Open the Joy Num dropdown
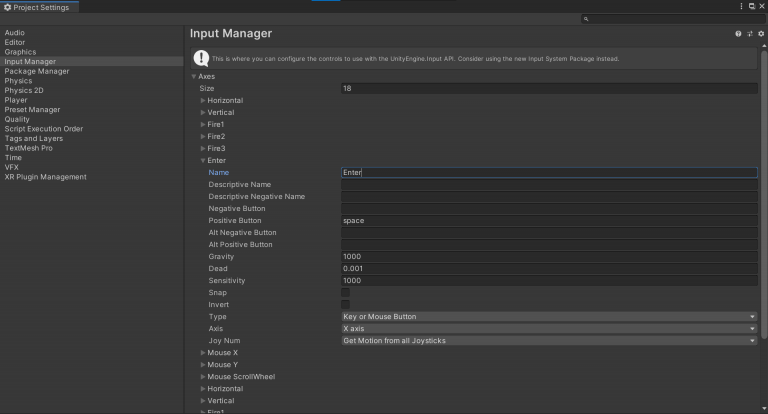The width and height of the screenshot is (768, 414). 549,341
